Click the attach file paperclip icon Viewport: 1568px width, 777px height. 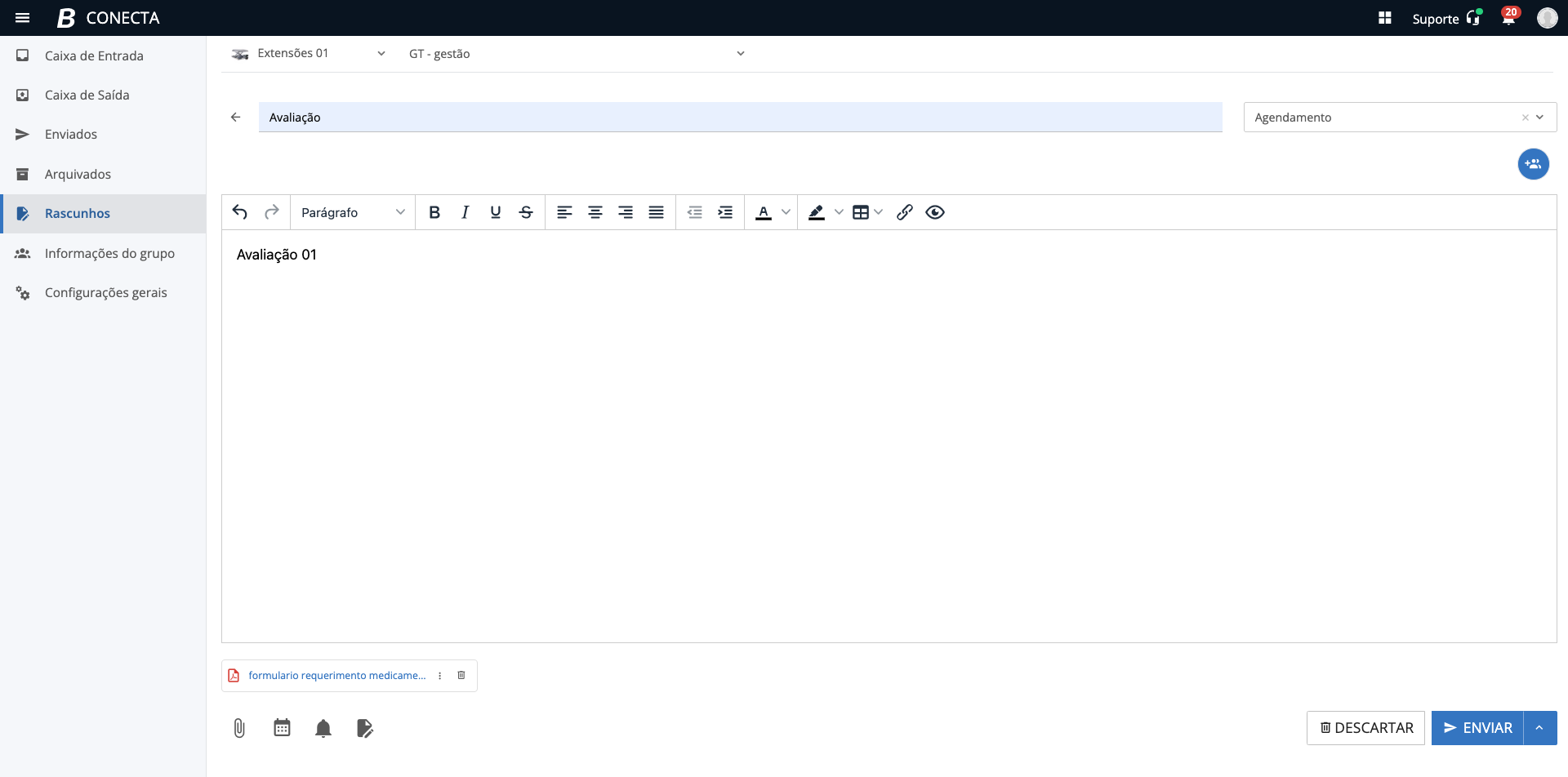(x=239, y=728)
